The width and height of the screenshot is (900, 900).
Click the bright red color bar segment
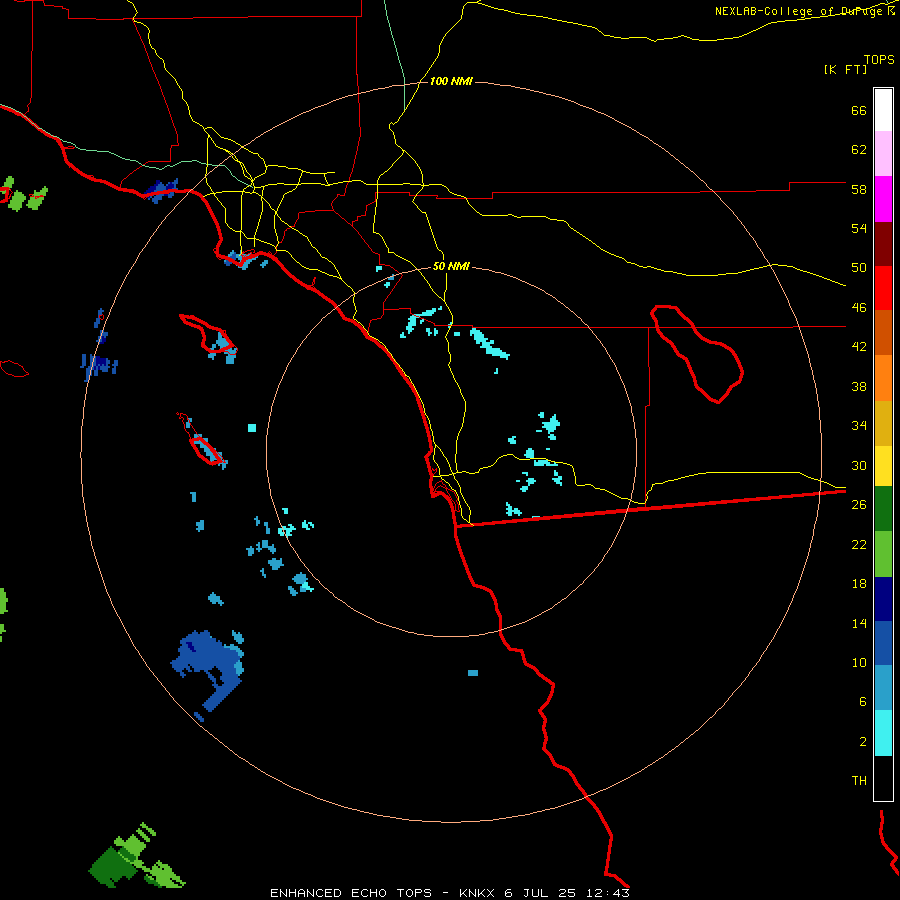pos(883,288)
